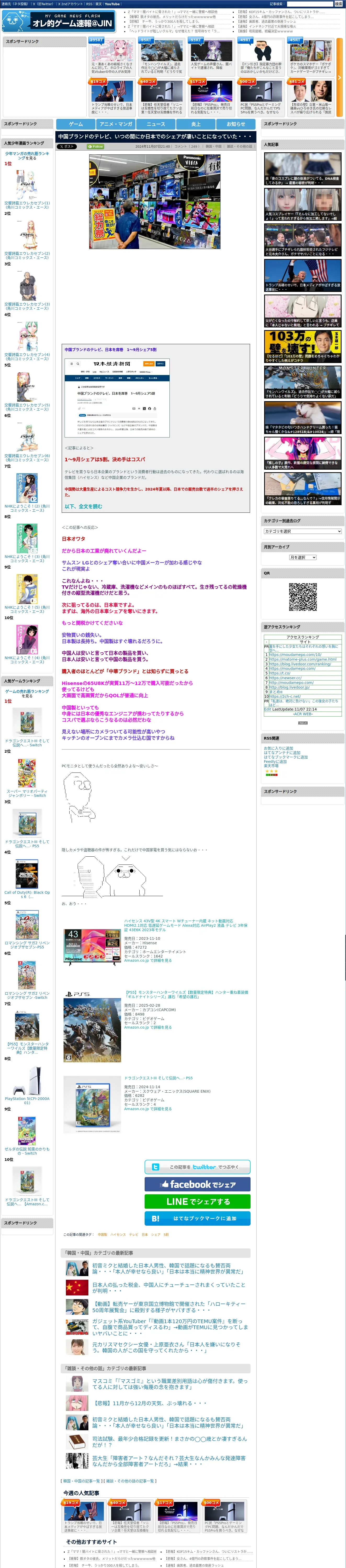This screenshot has width=346, height=1568.
Task: Open カテゴリを選択 category dropdown
Action: pos(303,531)
